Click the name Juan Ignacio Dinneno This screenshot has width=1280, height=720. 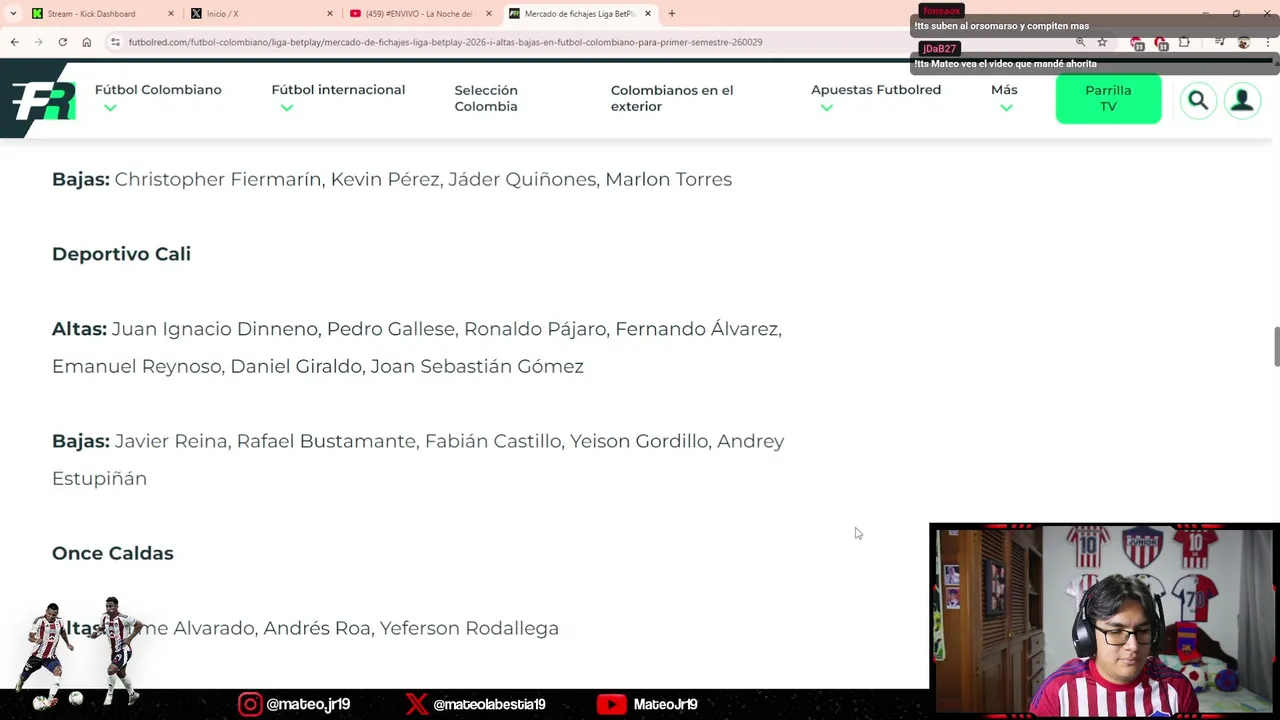click(215, 329)
